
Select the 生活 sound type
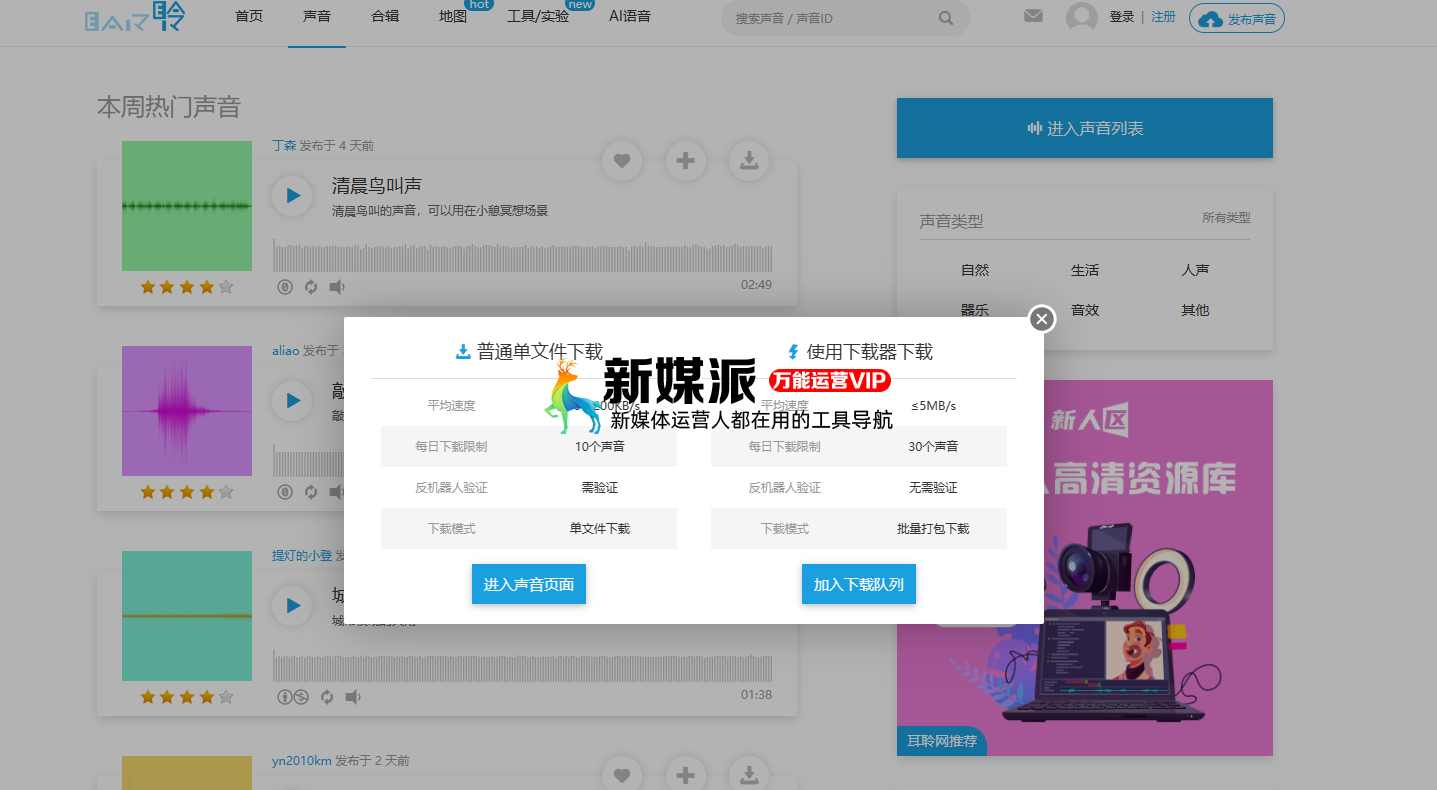[1085, 270]
